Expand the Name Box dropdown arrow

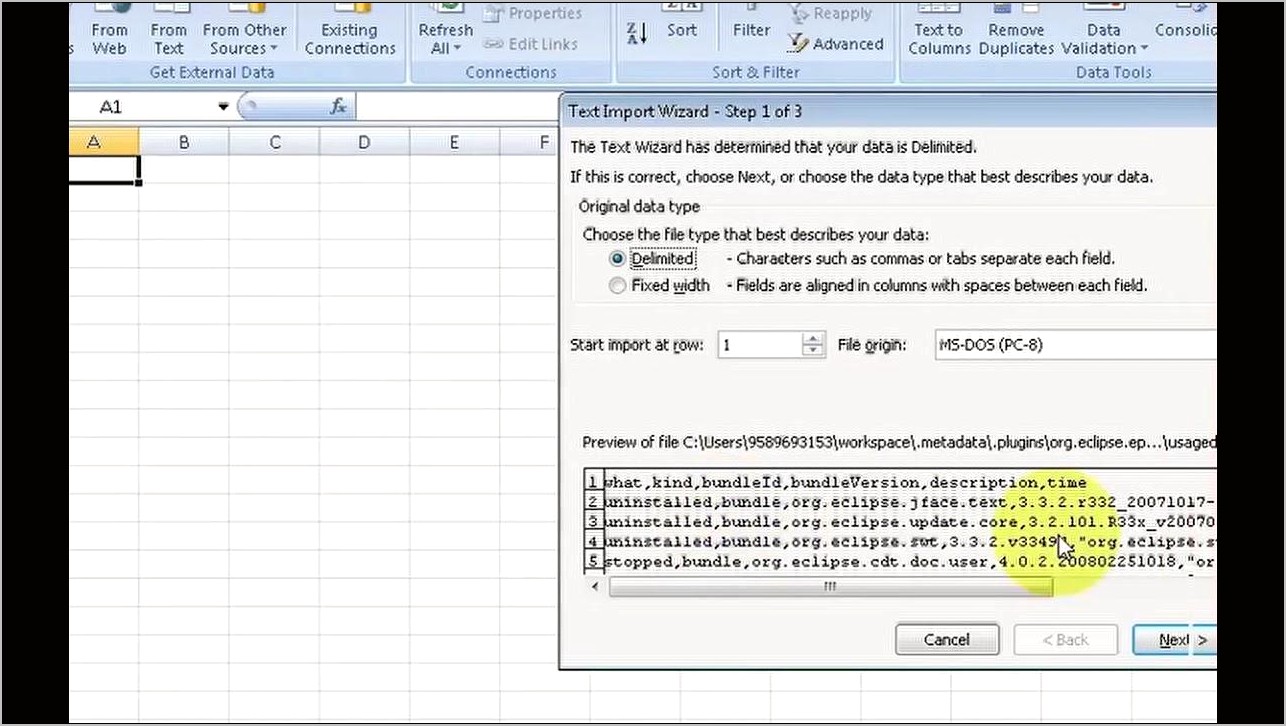(223, 107)
